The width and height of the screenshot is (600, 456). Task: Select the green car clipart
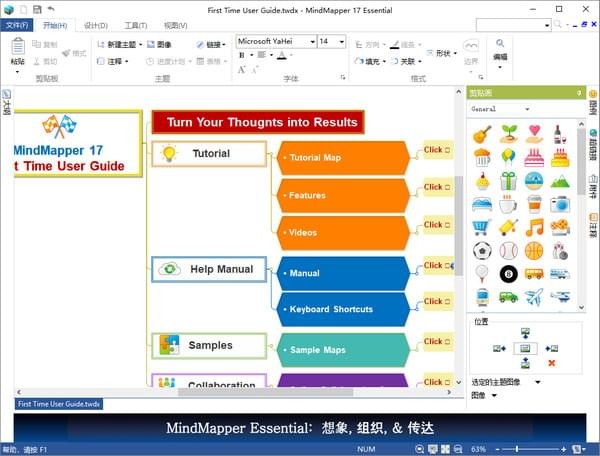[x=508, y=297]
